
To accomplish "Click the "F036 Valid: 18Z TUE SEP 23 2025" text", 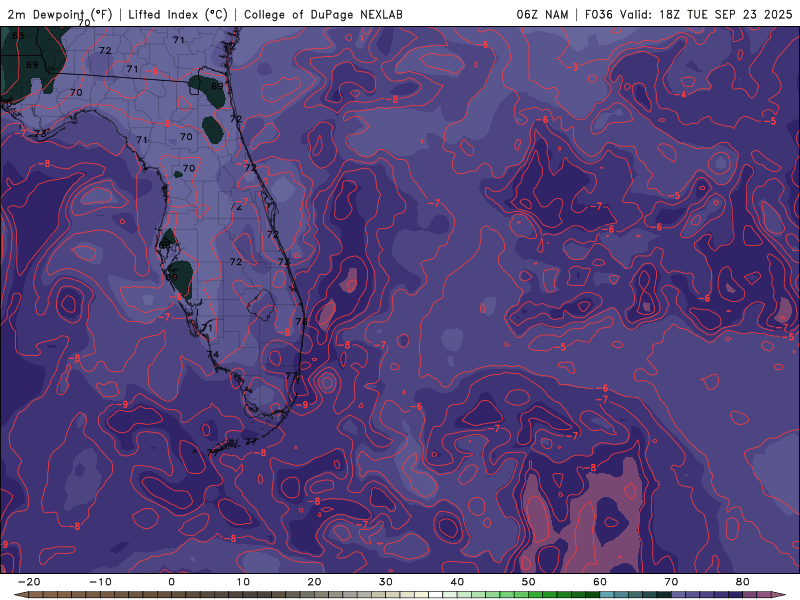I will 688,14.
